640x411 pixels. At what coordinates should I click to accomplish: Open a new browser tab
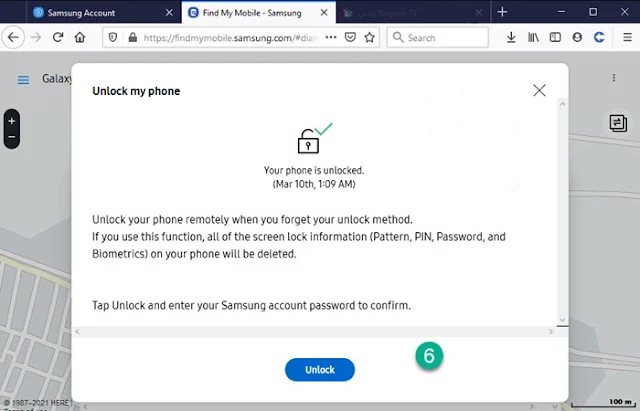click(503, 12)
